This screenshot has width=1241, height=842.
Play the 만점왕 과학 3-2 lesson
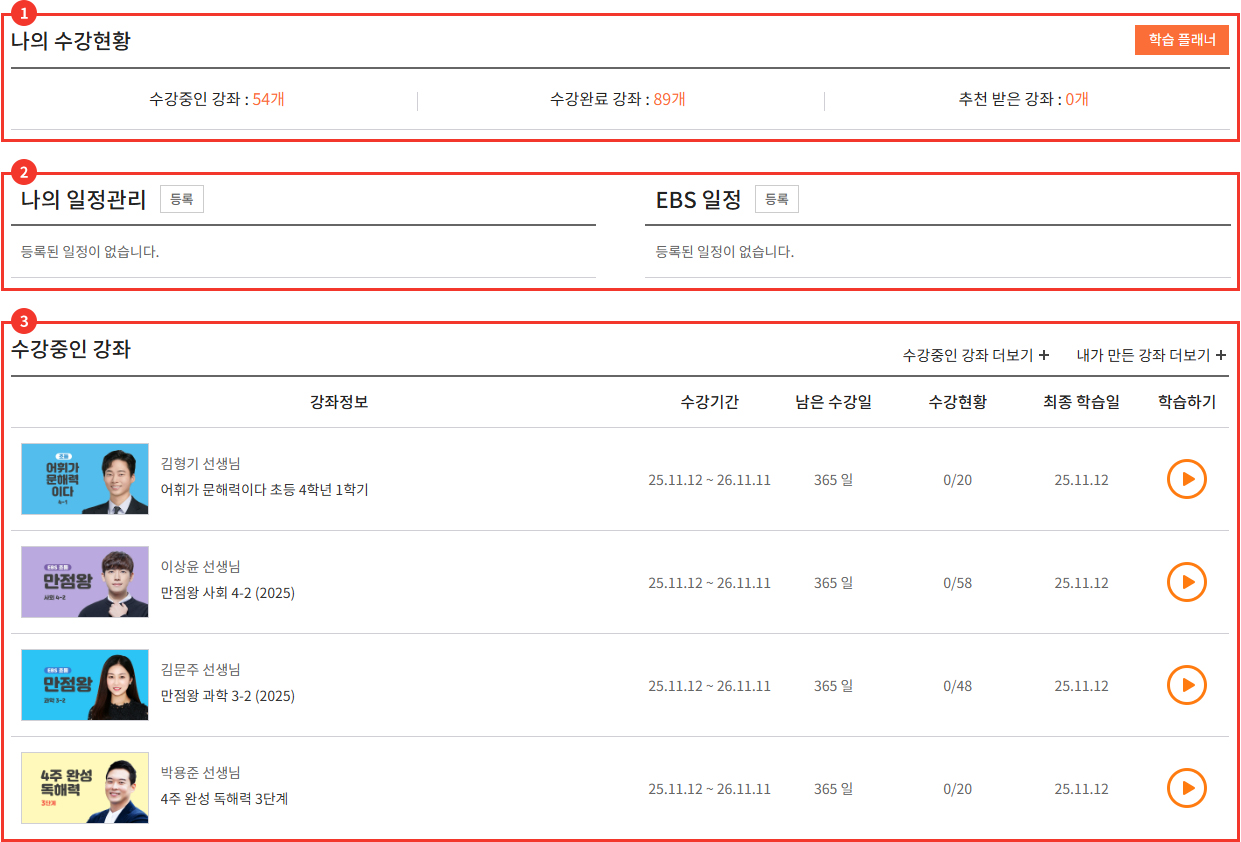pyautogui.click(x=1186, y=685)
